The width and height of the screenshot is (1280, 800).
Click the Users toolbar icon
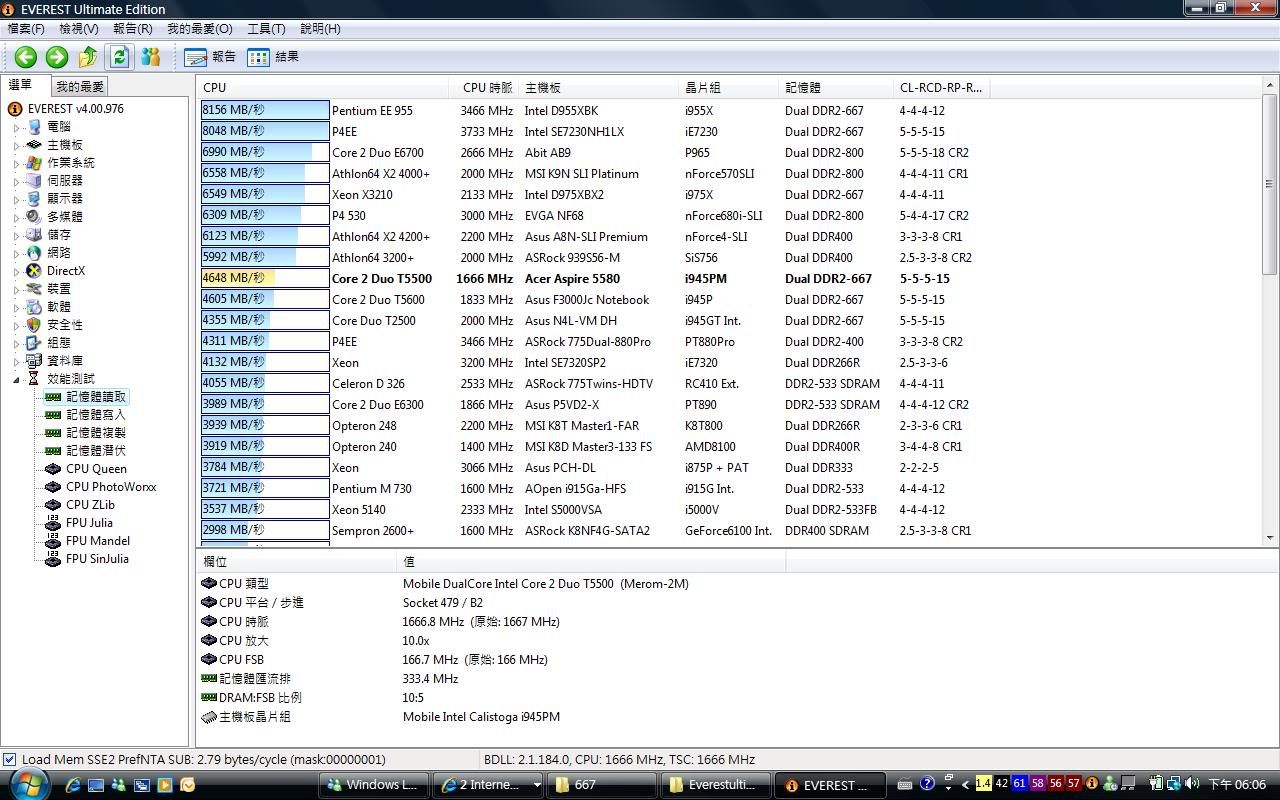coord(151,57)
